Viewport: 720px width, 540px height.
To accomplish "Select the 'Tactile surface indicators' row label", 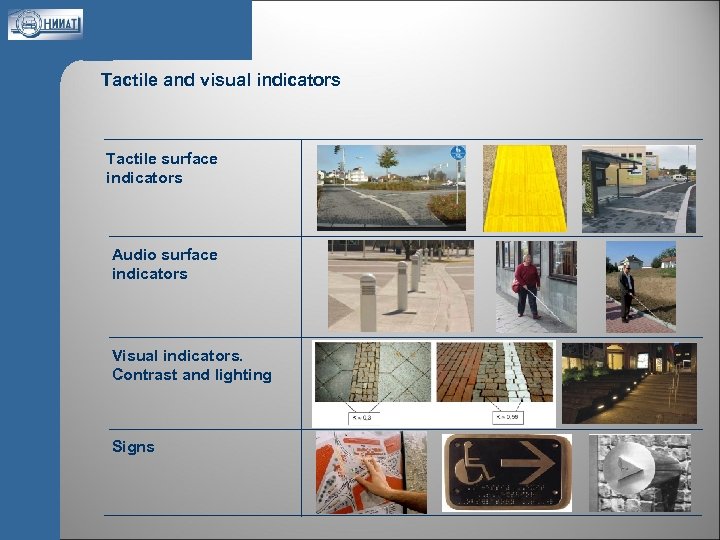I will coord(162,168).
